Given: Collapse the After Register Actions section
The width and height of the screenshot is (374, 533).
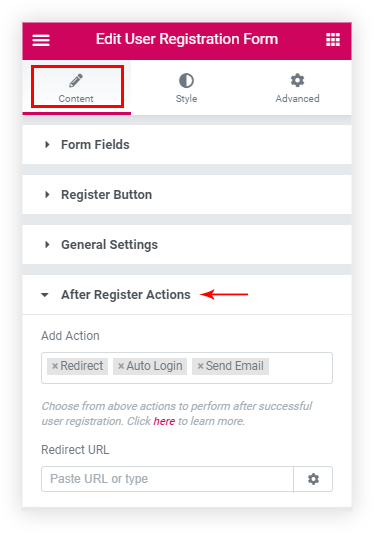Looking at the screenshot, I should click(x=187, y=295).
